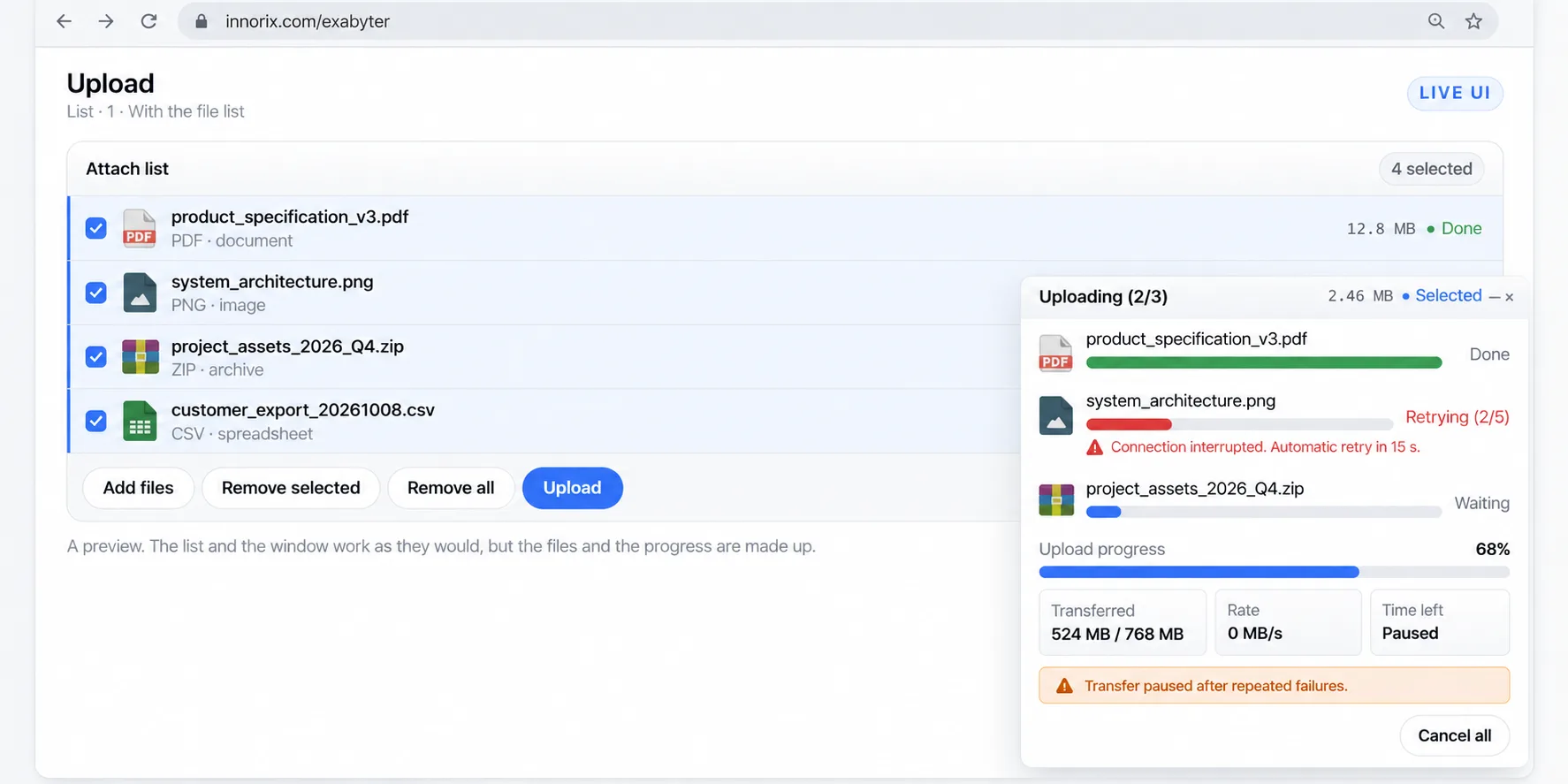Click PDF icon of product_specification_v3.pdf in Attach list

pos(140,228)
